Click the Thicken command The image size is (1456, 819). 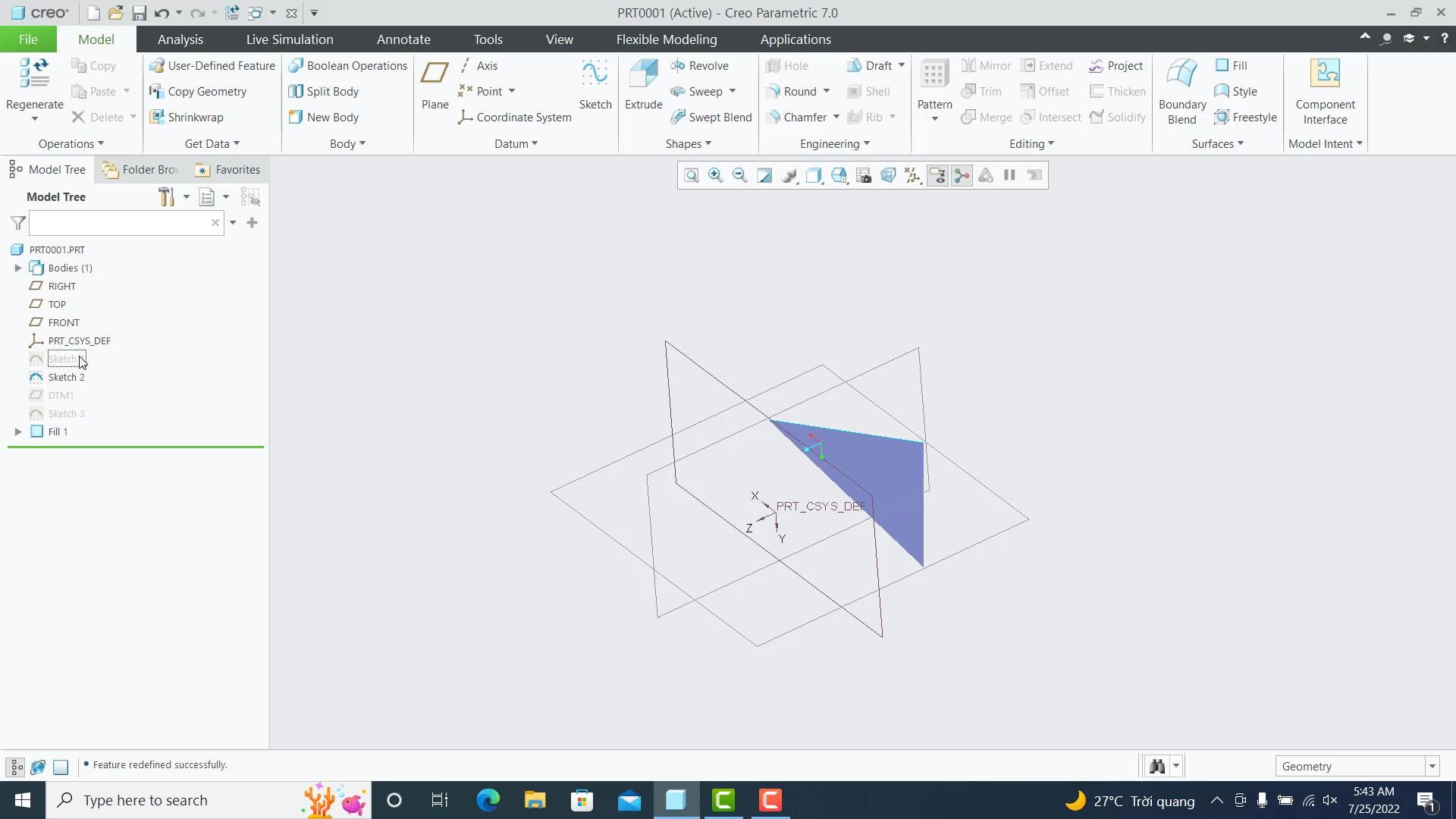click(1117, 91)
